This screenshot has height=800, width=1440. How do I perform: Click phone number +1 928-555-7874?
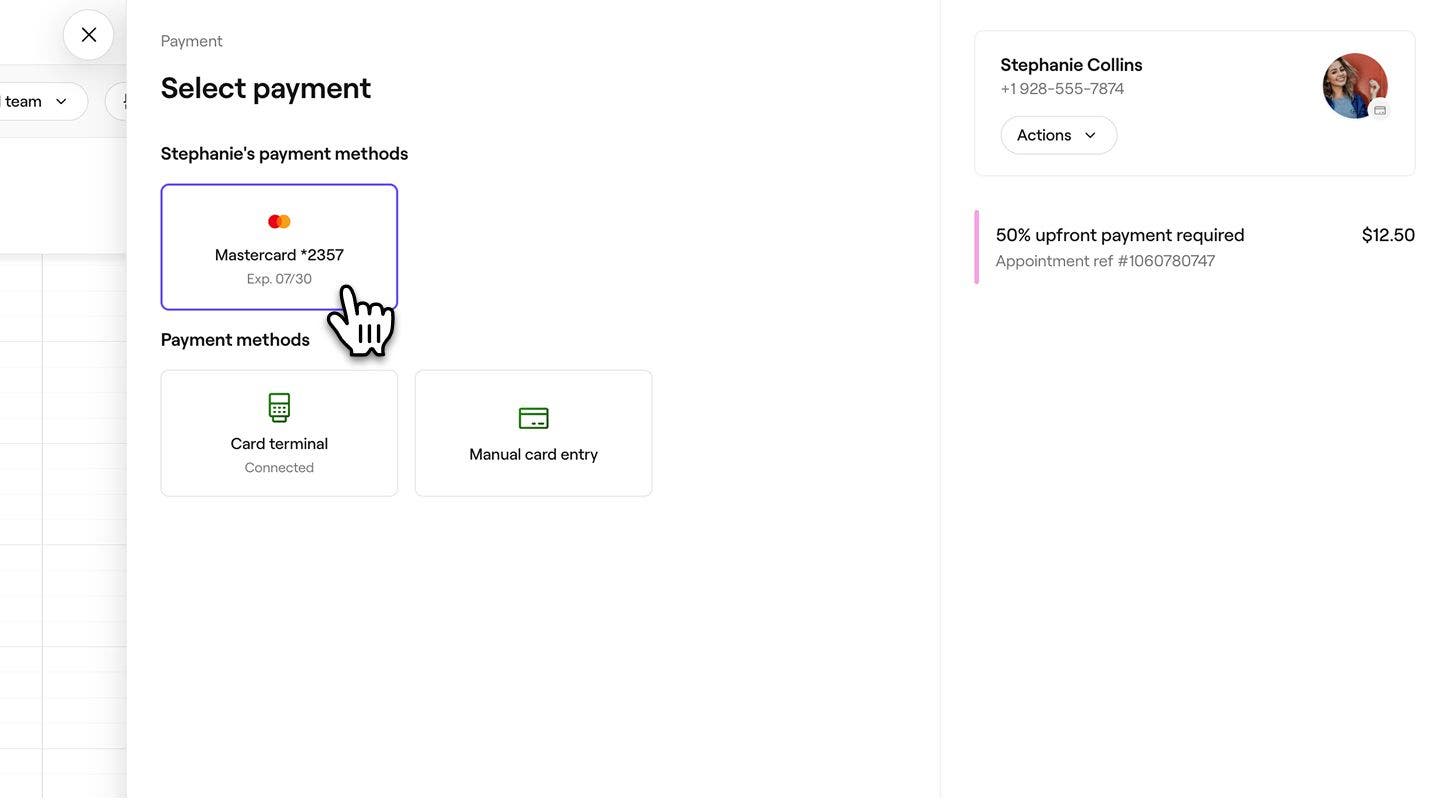(x=1062, y=89)
